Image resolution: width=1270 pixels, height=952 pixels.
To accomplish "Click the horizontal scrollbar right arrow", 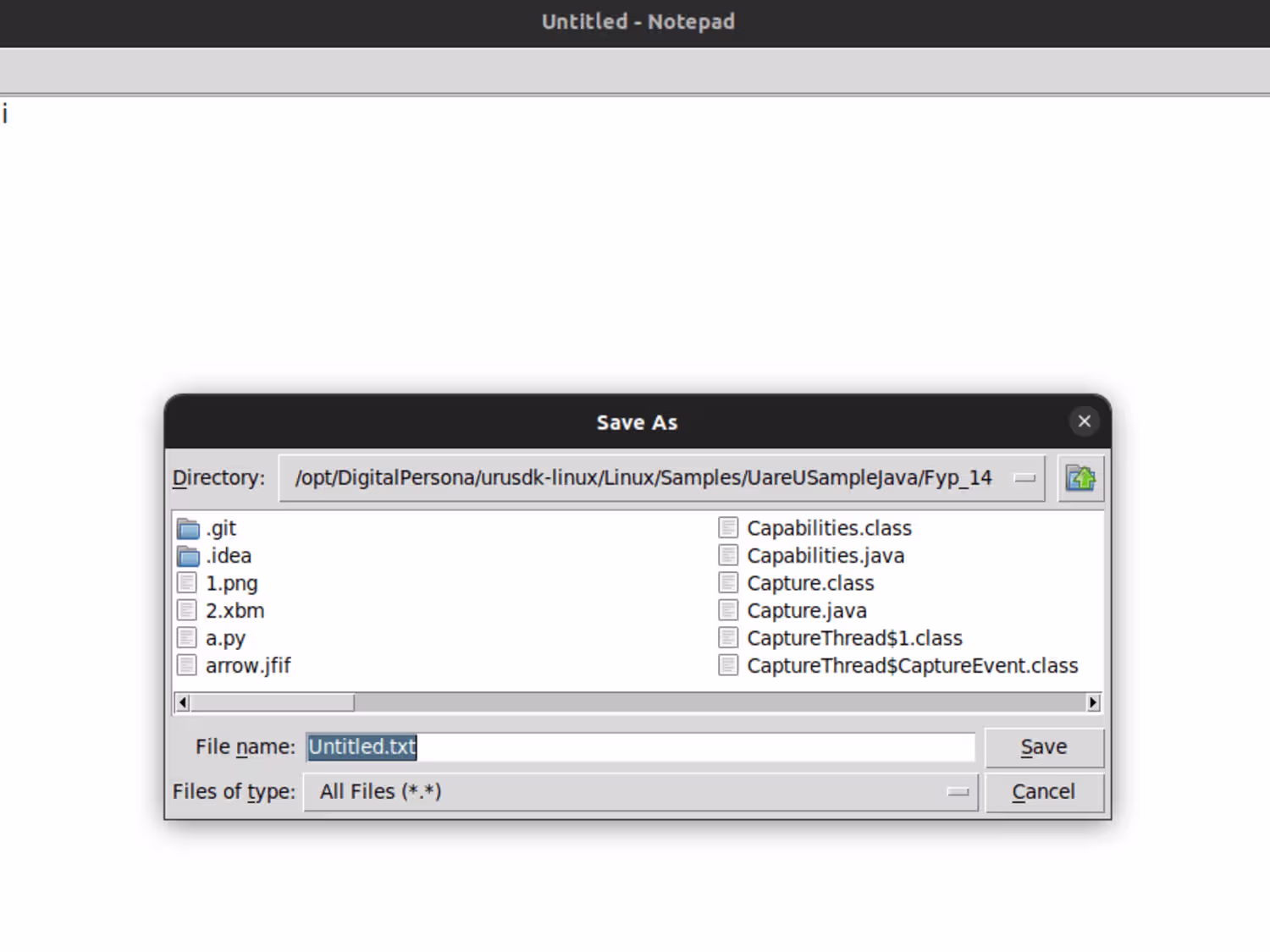I will click(x=1093, y=702).
